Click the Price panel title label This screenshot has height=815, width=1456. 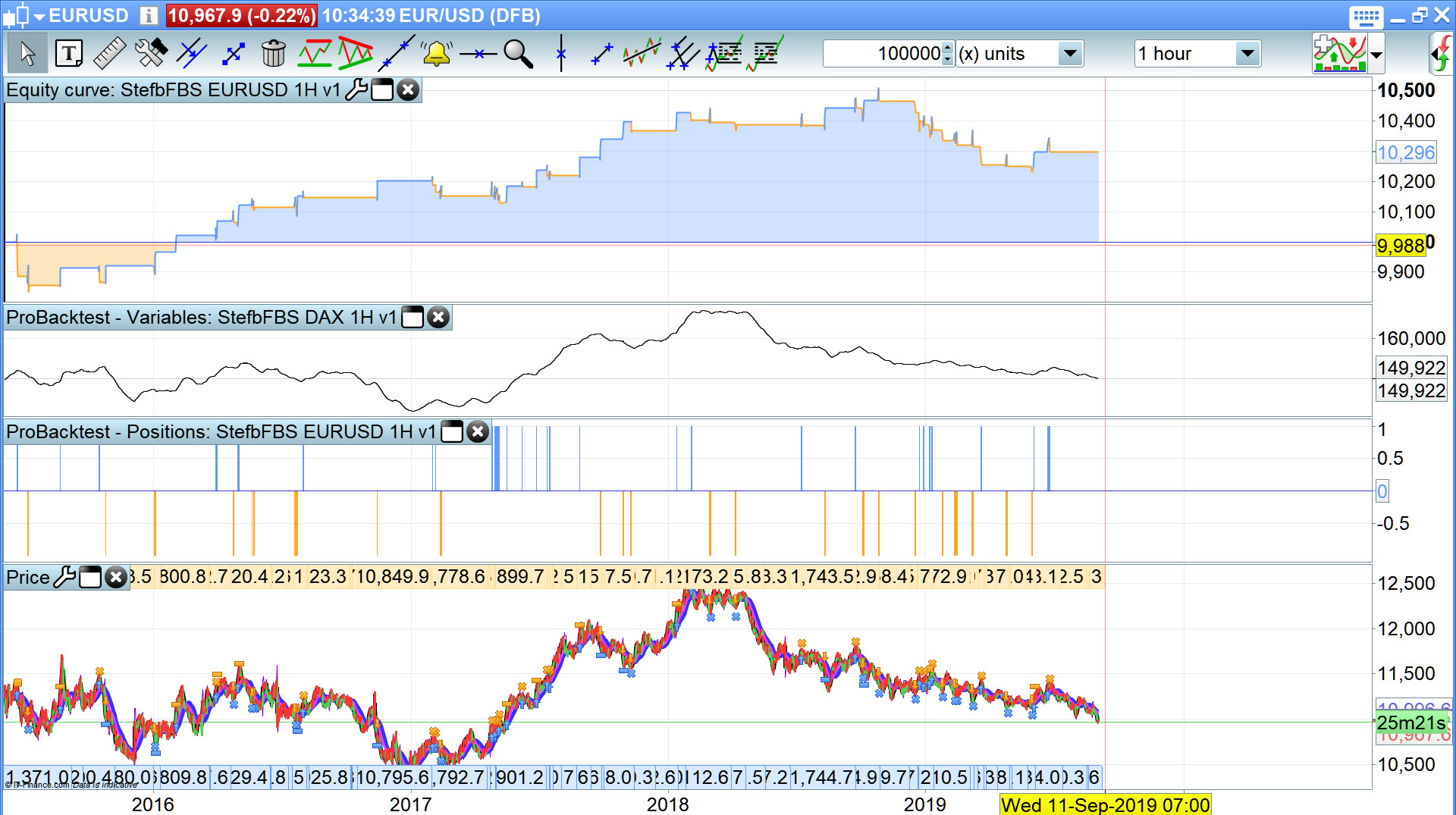[28, 577]
